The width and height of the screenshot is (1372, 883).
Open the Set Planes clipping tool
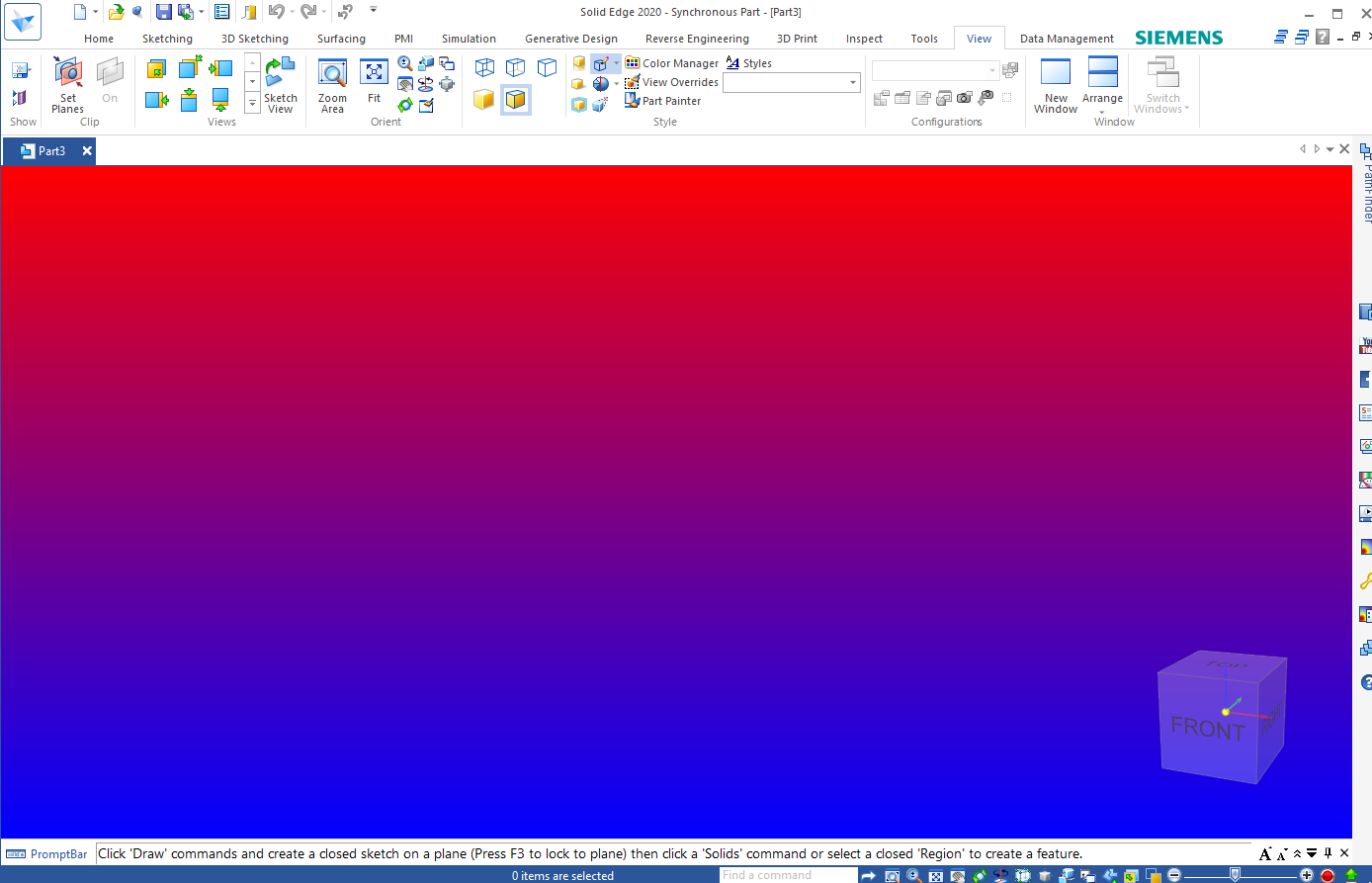pyautogui.click(x=67, y=84)
